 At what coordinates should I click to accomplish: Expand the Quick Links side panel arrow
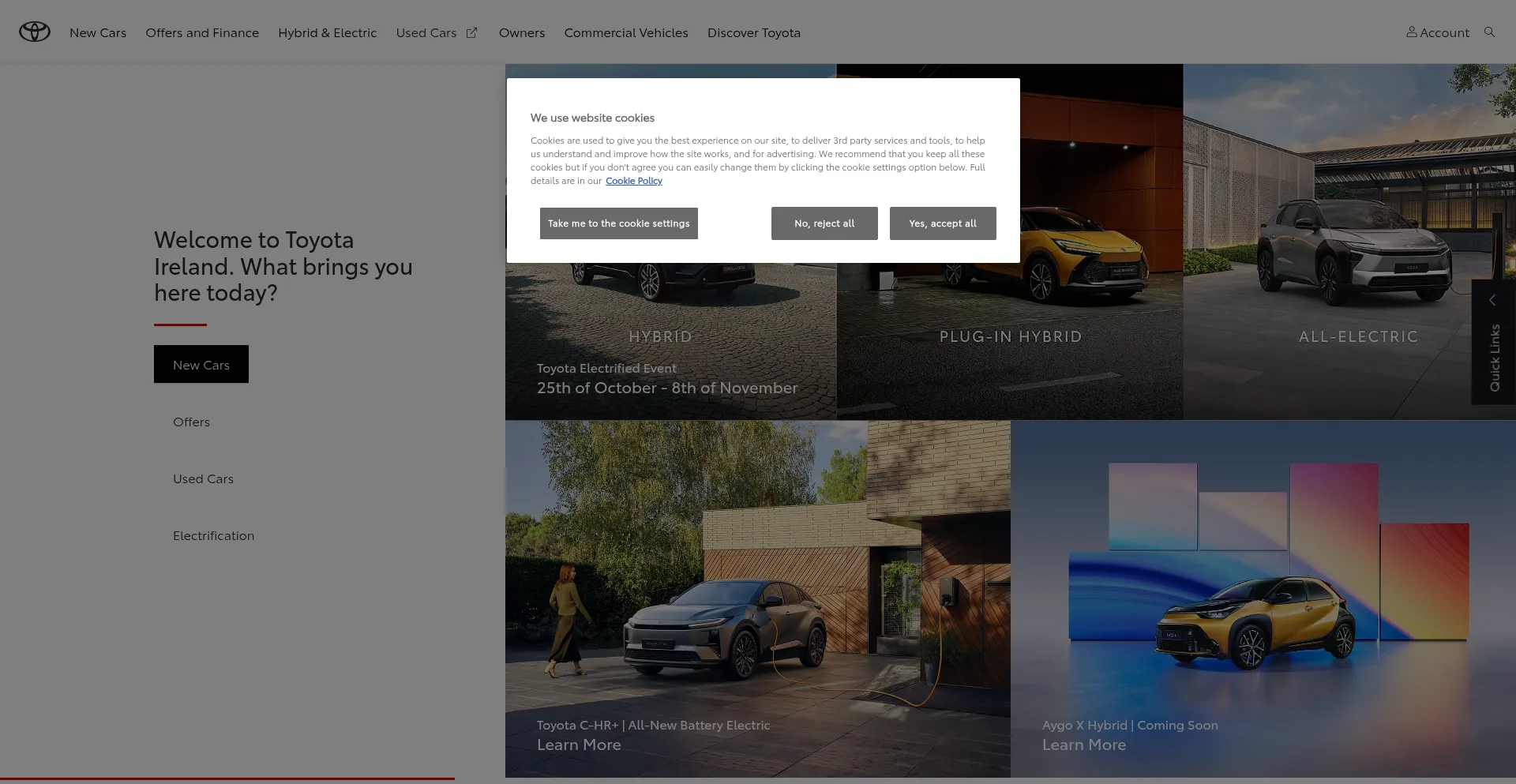click(x=1492, y=300)
